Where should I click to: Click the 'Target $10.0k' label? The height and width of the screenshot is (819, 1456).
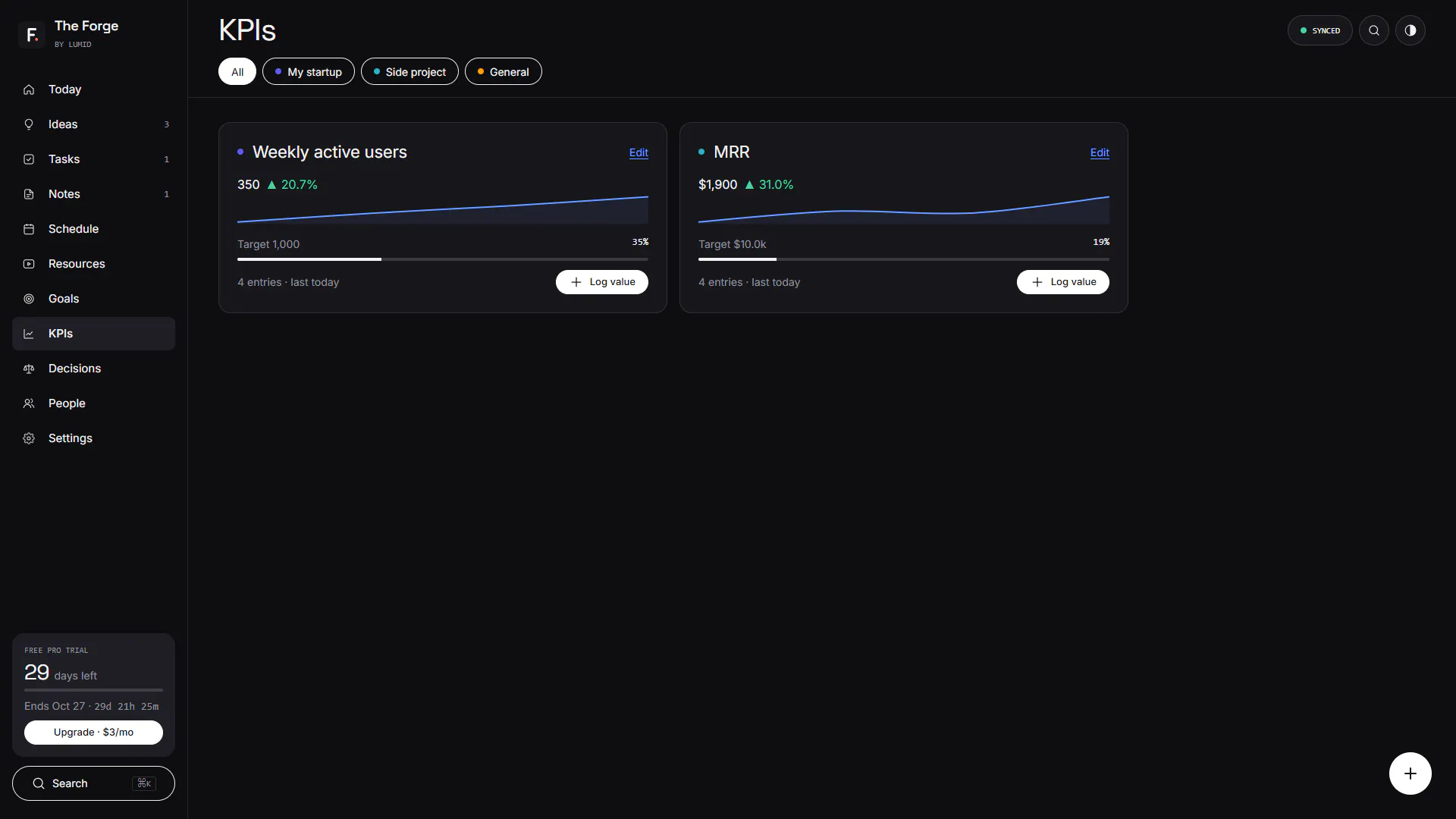(732, 244)
